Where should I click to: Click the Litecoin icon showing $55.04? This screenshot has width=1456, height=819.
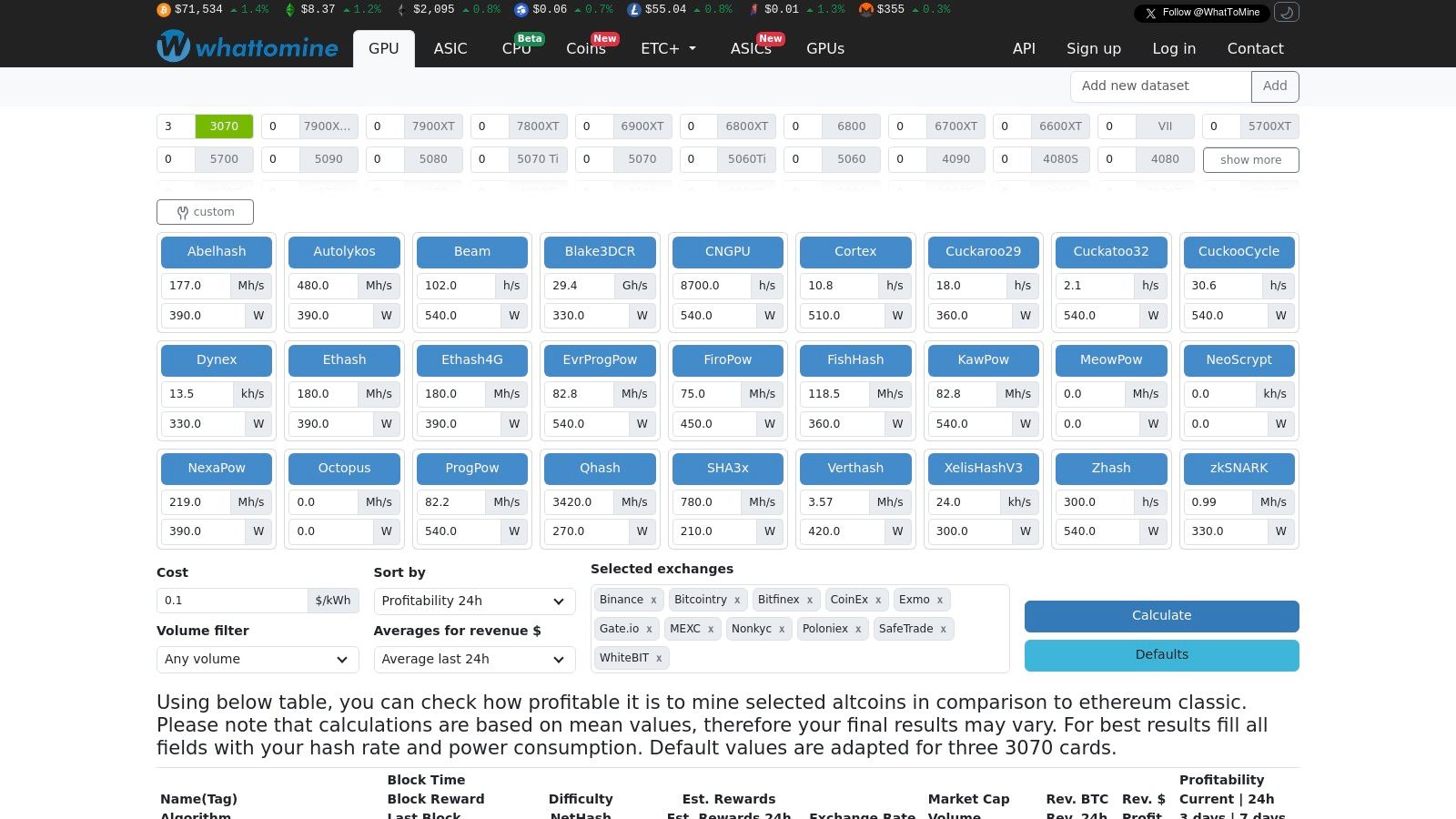(633, 10)
